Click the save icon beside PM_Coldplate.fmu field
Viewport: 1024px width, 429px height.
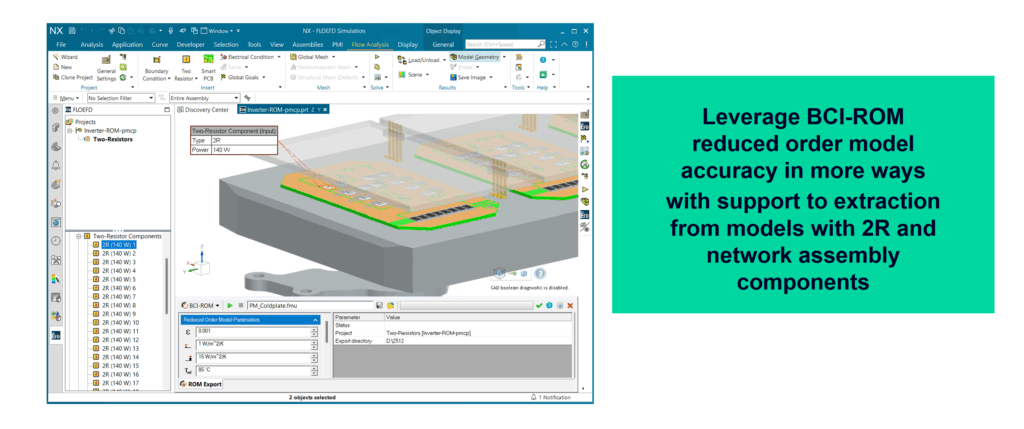[379, 305]
